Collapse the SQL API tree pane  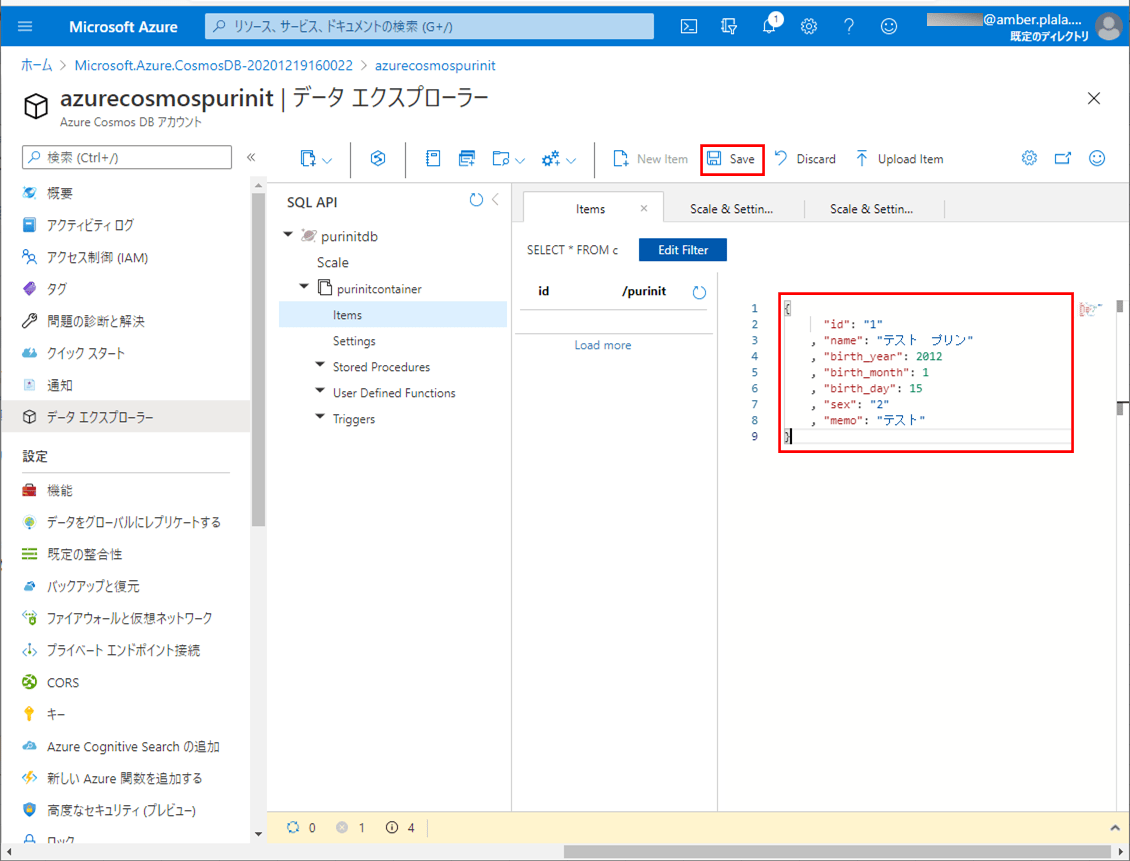(496, 200)
